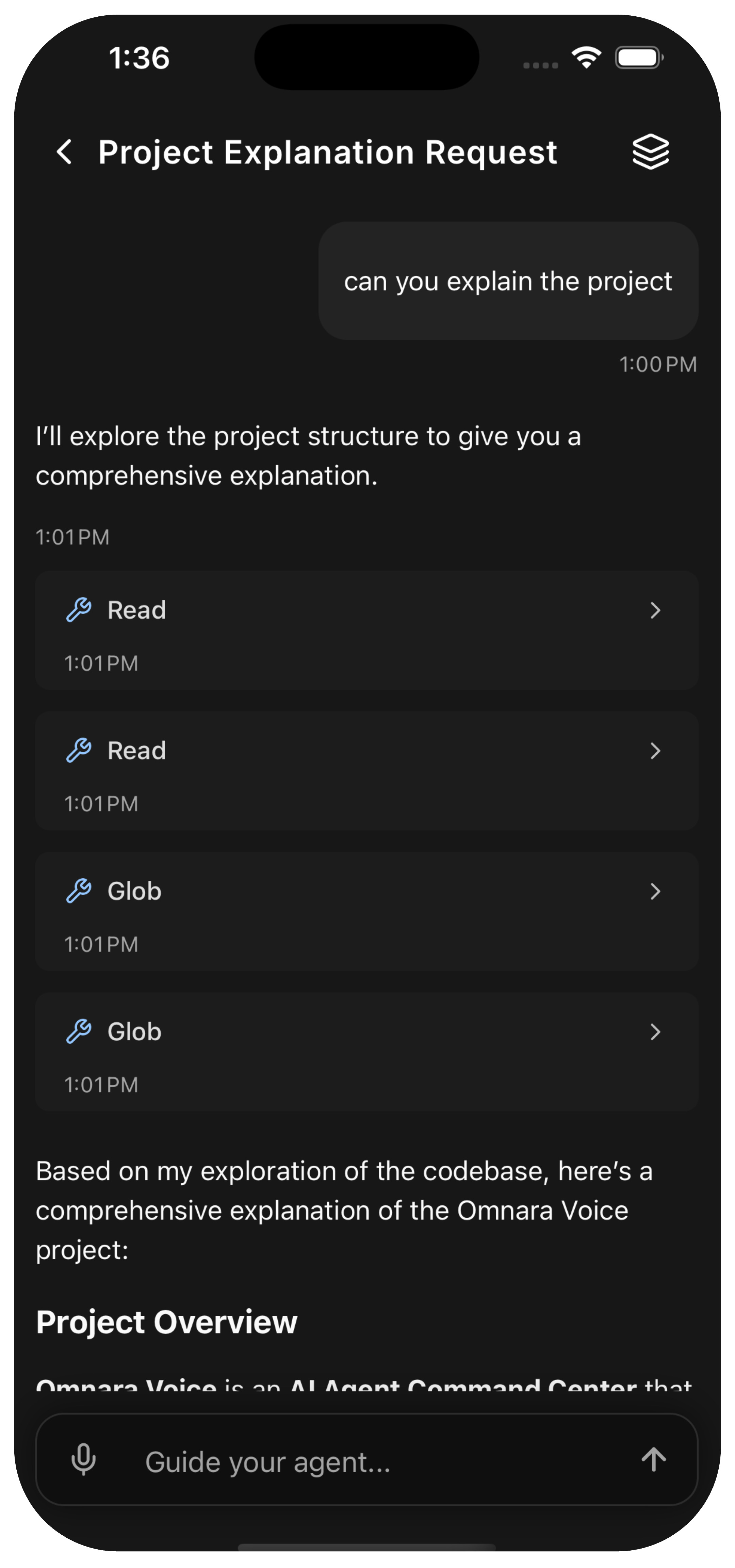Viewport: 735px width, 1568px height.
Task: Click the wrench icon on last Glob card
Action: [x=79, y=1031]
